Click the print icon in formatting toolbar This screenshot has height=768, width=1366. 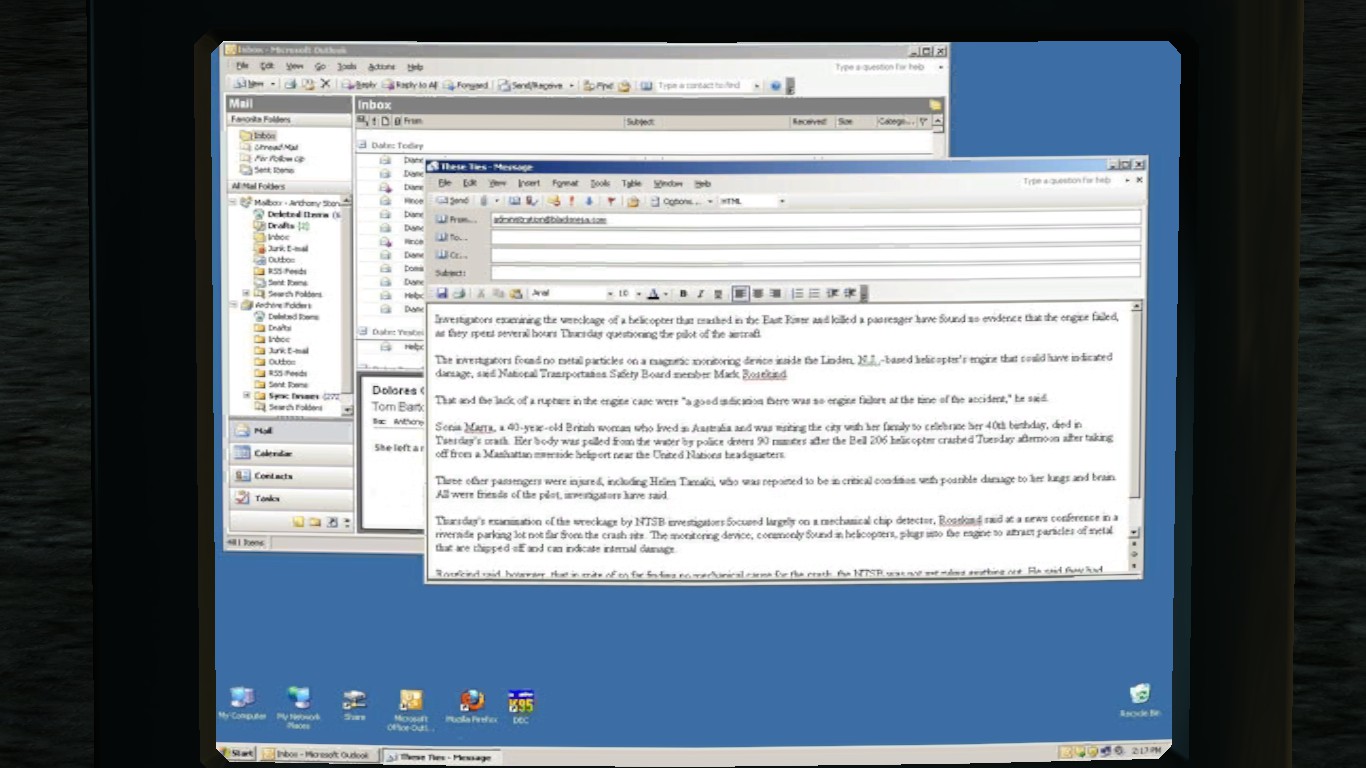[x=459, y=293]
